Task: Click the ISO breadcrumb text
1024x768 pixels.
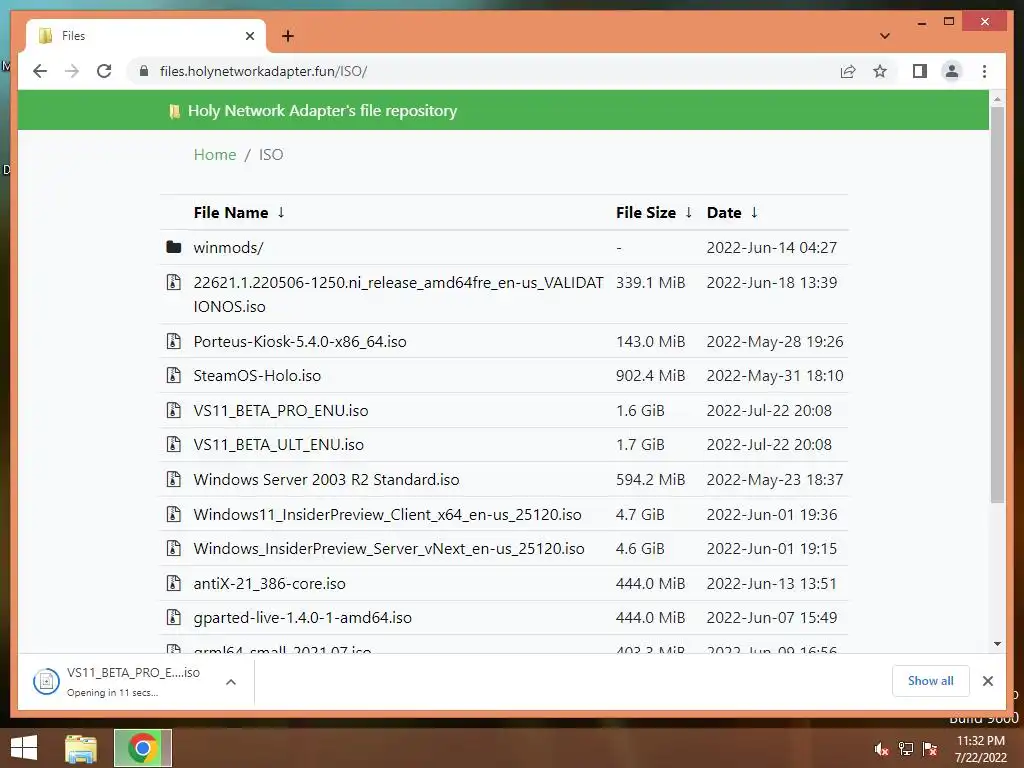Action: 271,155
